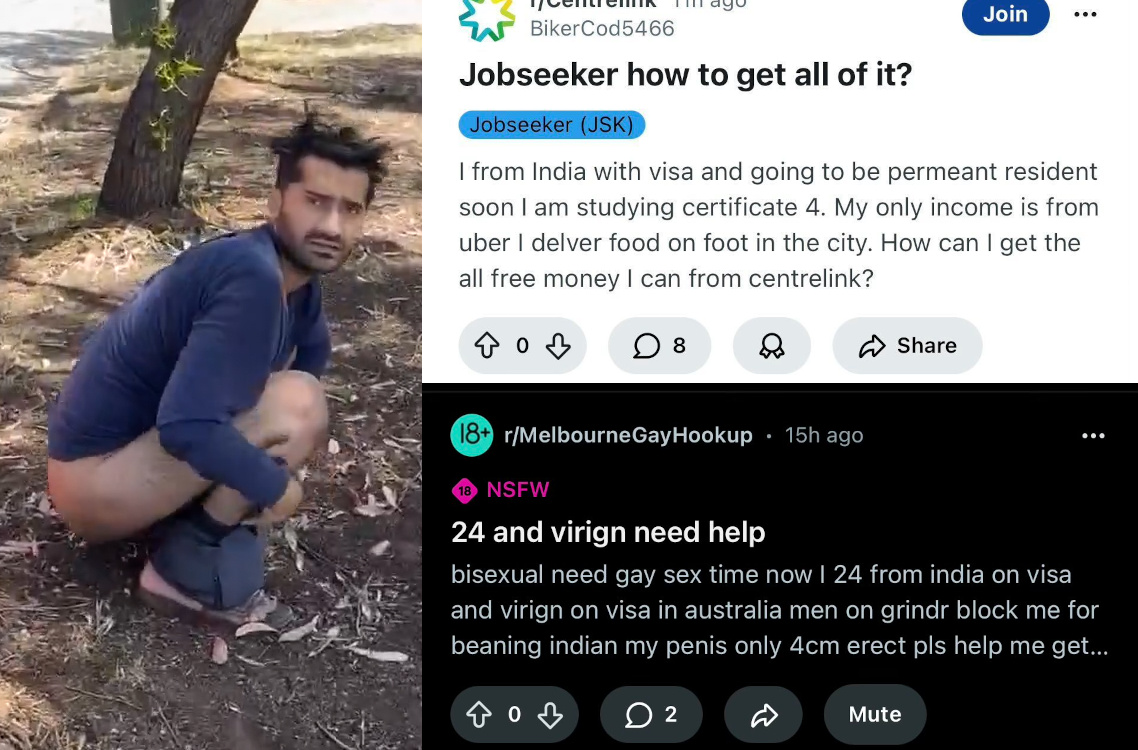Screen dimensions: 1138x750
Task: Share the dark theme post via arrow
Action: (x=764, y=714)
